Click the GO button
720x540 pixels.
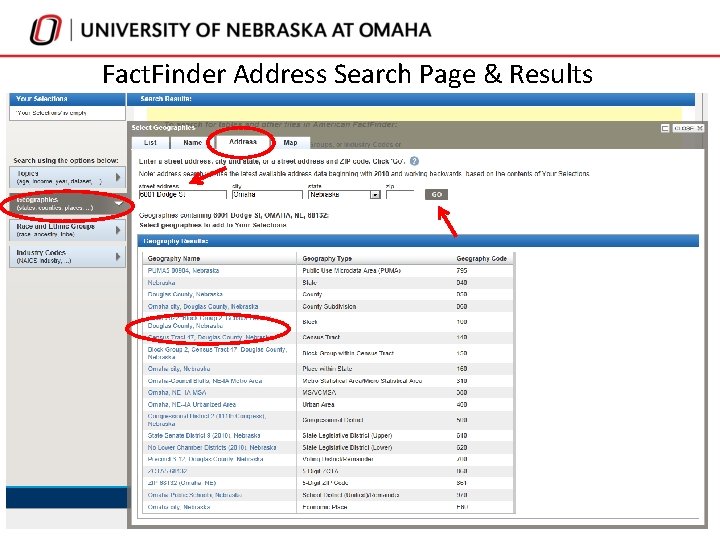click(x=436, y=194)
